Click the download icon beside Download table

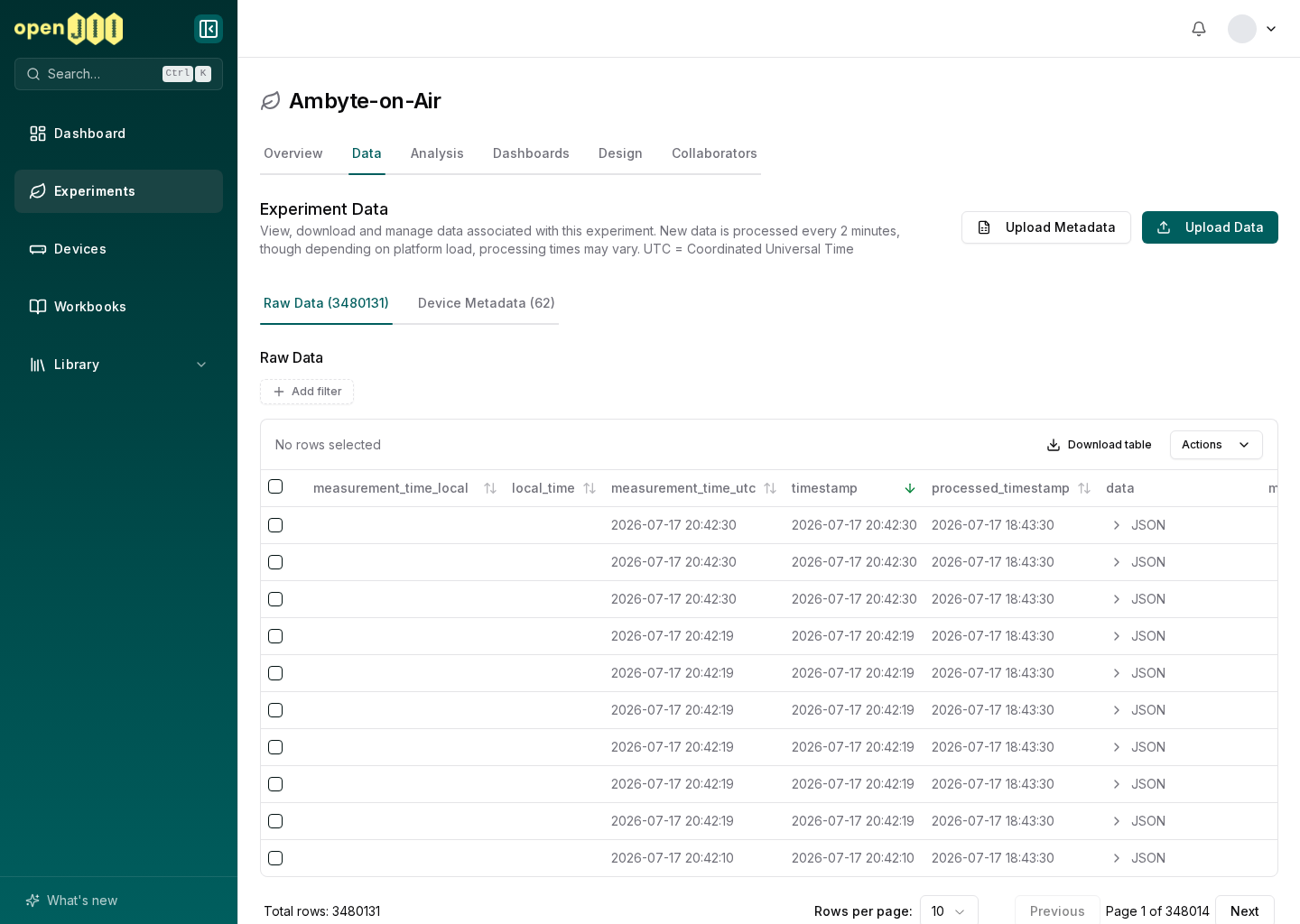point(1054,445)
